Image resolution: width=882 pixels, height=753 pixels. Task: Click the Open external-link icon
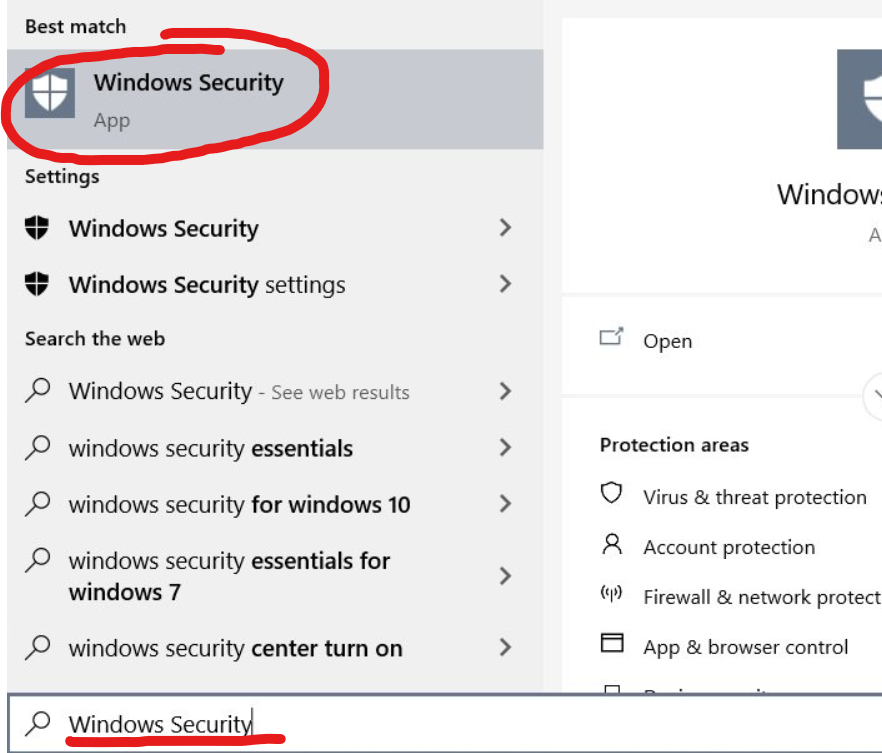(x=613, y=338)
